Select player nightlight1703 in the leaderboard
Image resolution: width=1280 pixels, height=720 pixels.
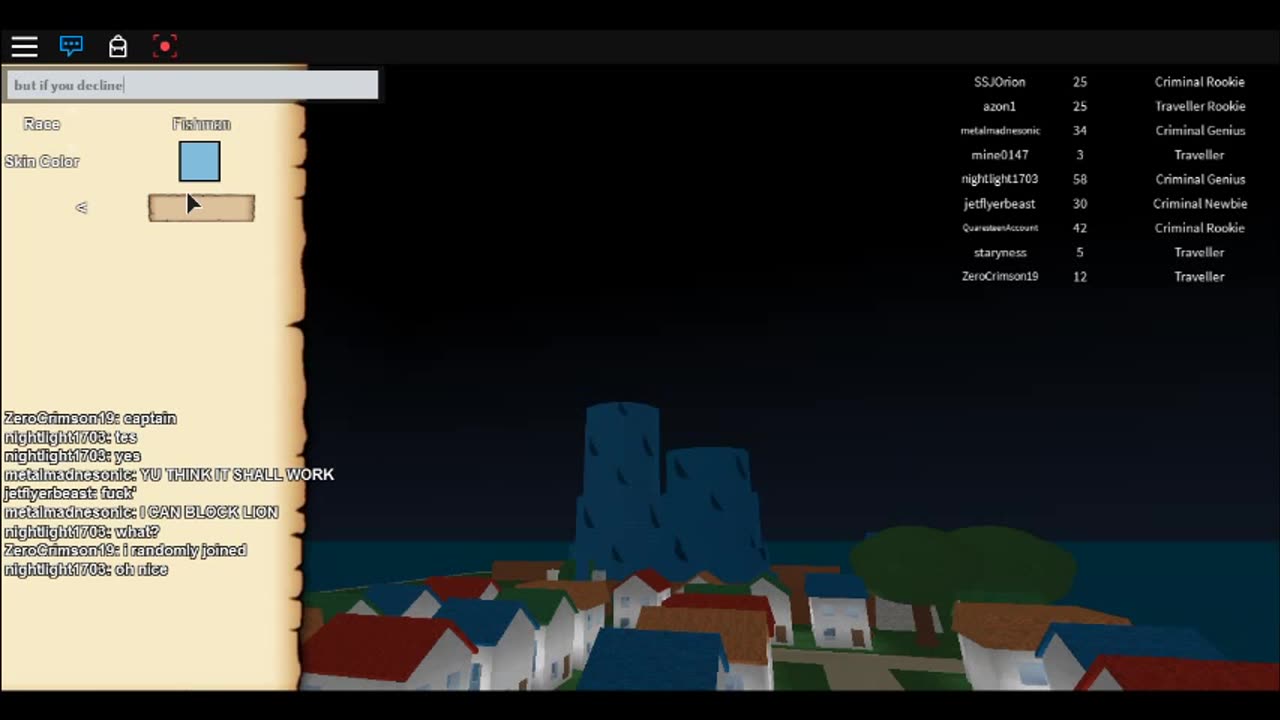pyautogui.click(x=999, y=179)
